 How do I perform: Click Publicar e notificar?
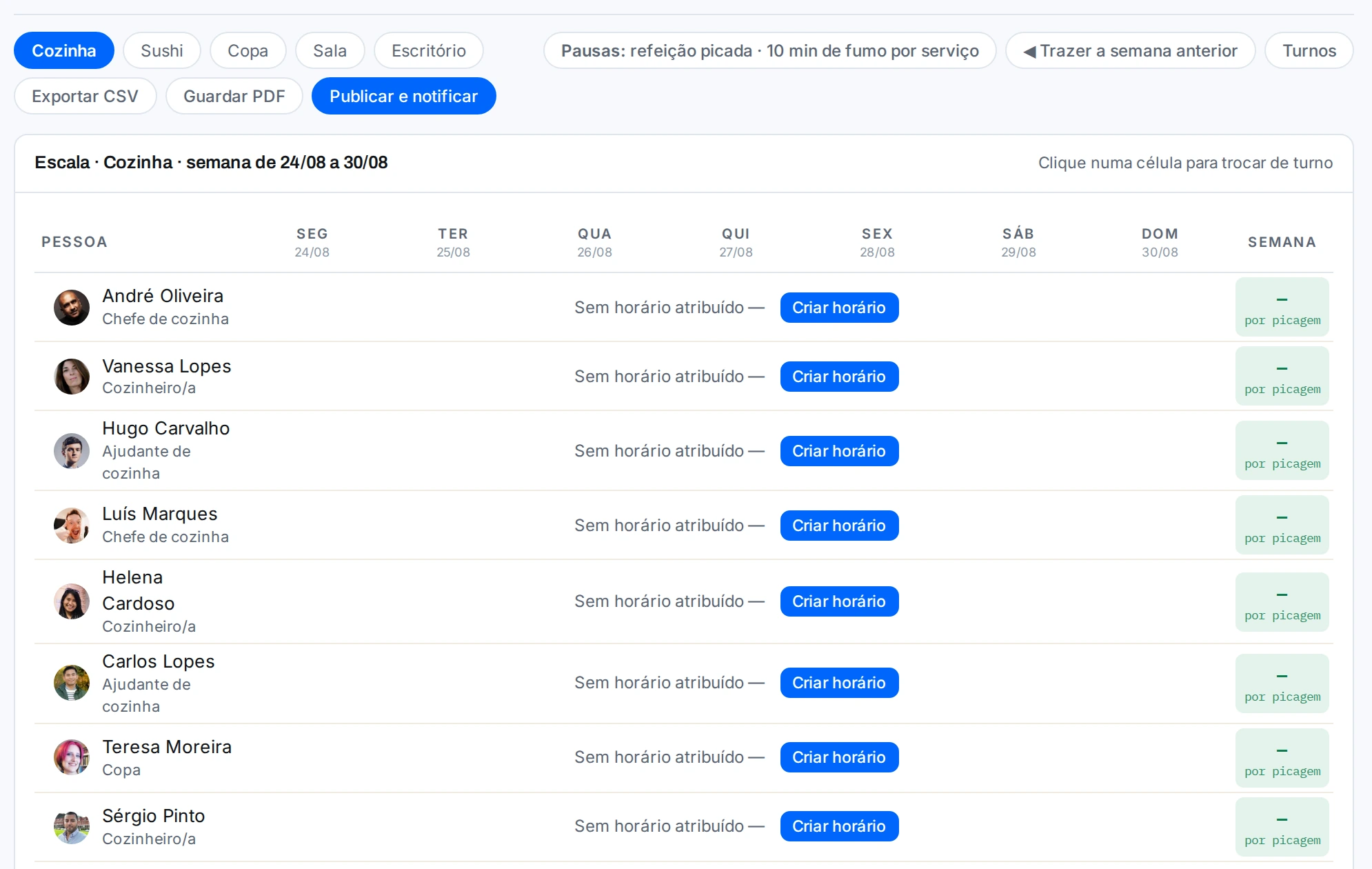(x=404, y=96)
